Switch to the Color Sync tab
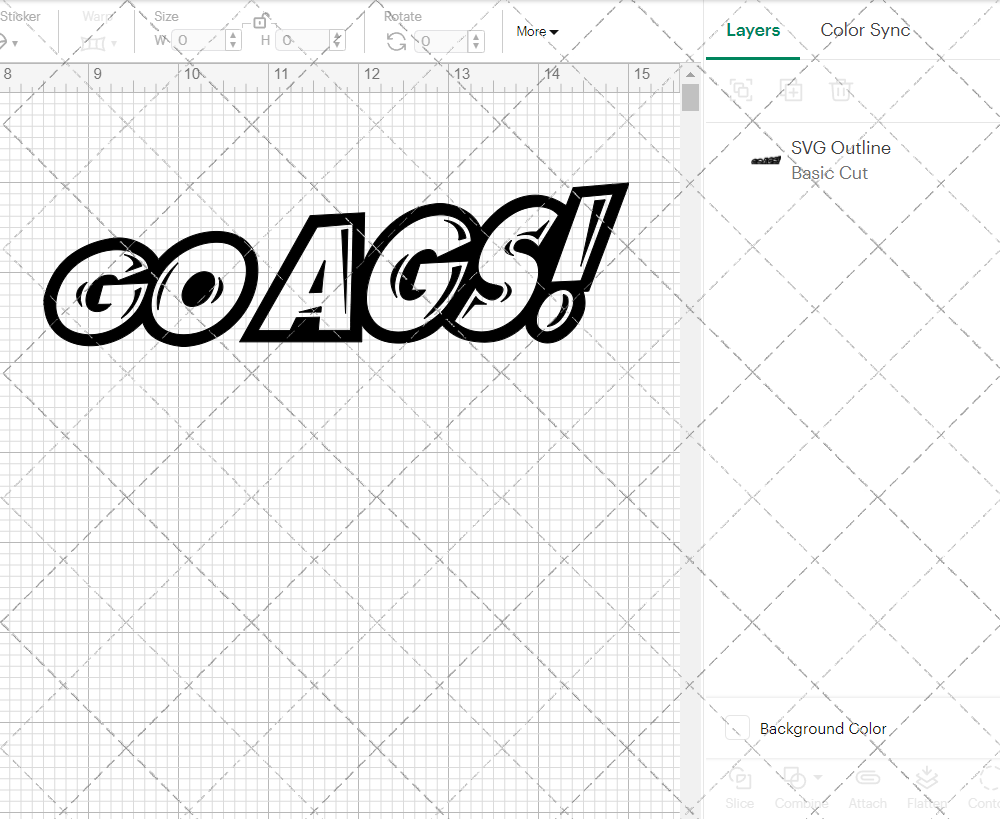1000x819 pixels. pyautogui.click(x=864, y=30)
